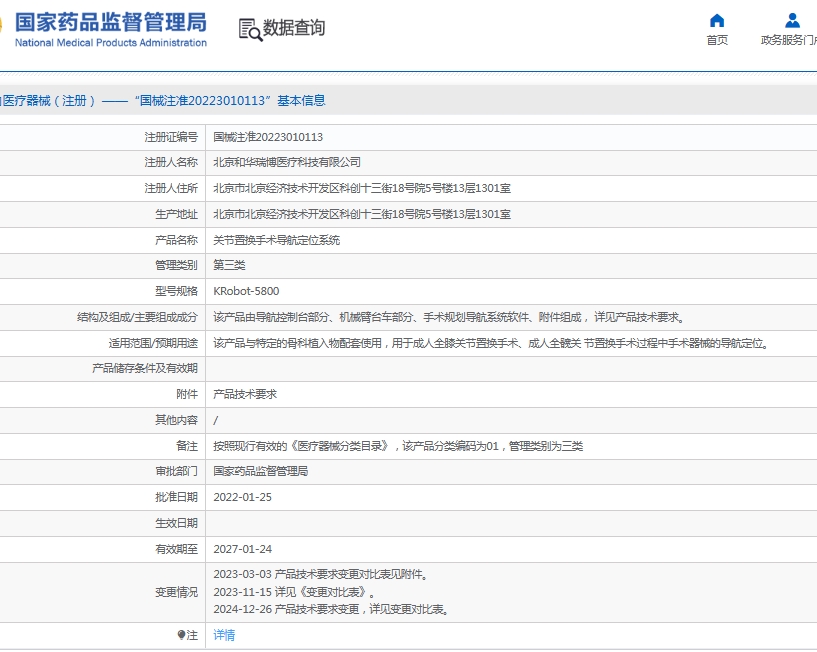
Task: Click the 国家药品监督管理局 logo
Action: coord(110,22)
